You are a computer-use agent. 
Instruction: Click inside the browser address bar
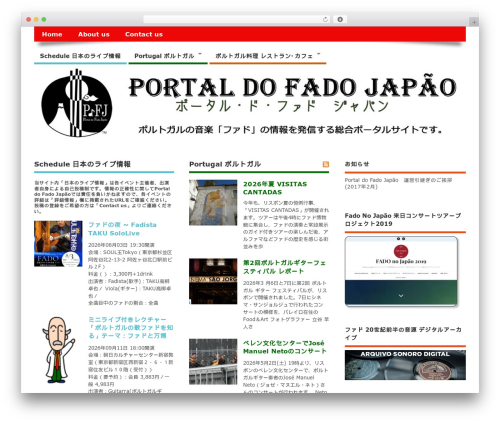233,19
